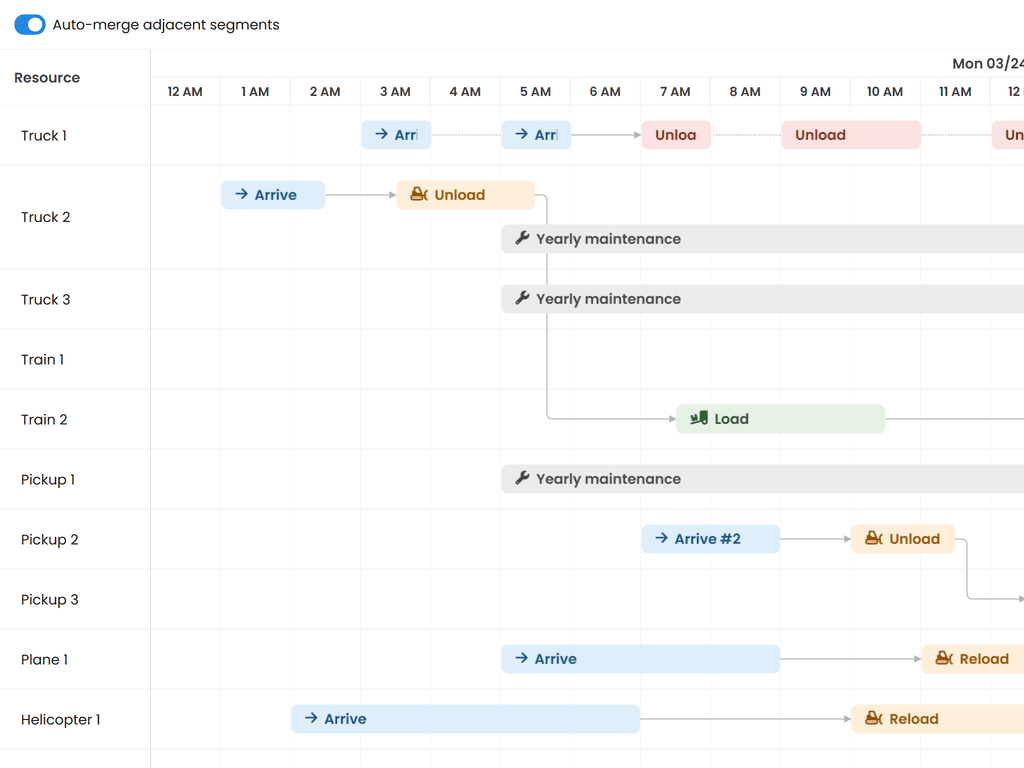Select the Helicopter 1 resource row
Image resolution: width=1024 pixels, height=768 pixels.
pos(61,720)
